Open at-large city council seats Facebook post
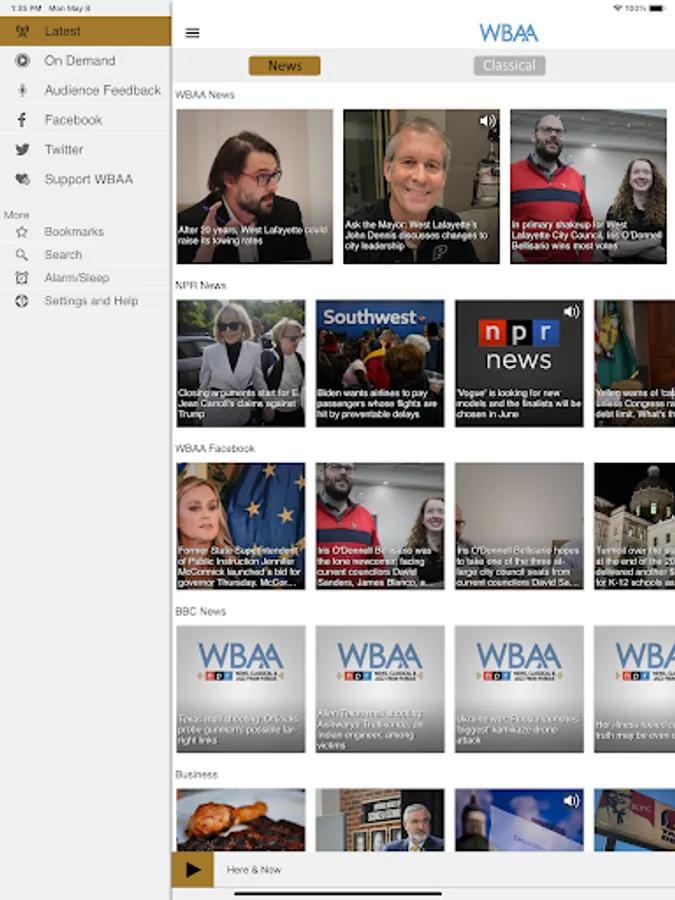Image resolution: width=675 pixels, height=900 pixels. (x=519, y=526)
